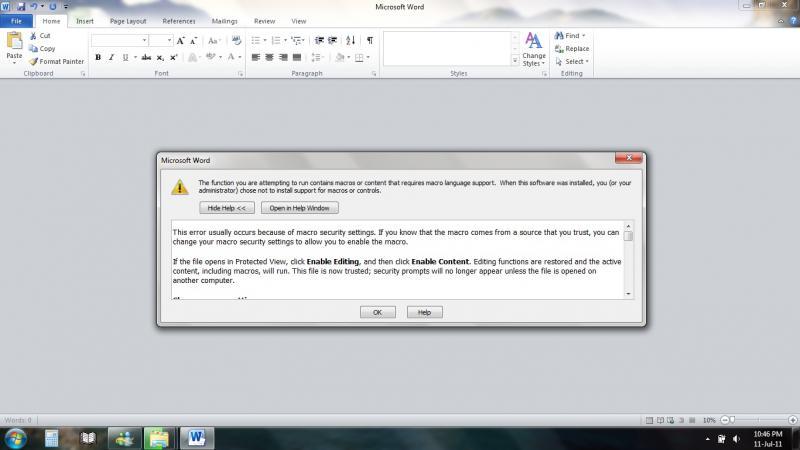Click Open in Help Window button
The image size is (800, 450).
coord(299,208)
